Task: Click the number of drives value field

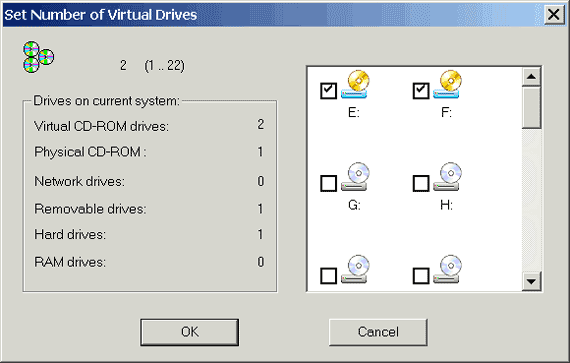Action: [x=124, y=65]
